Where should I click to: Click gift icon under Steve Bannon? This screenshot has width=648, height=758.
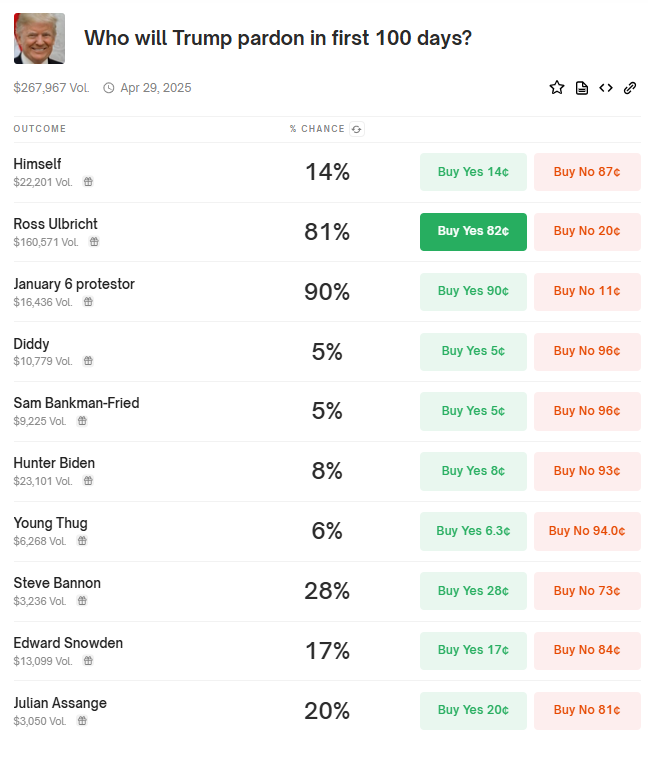pos(82,600)
